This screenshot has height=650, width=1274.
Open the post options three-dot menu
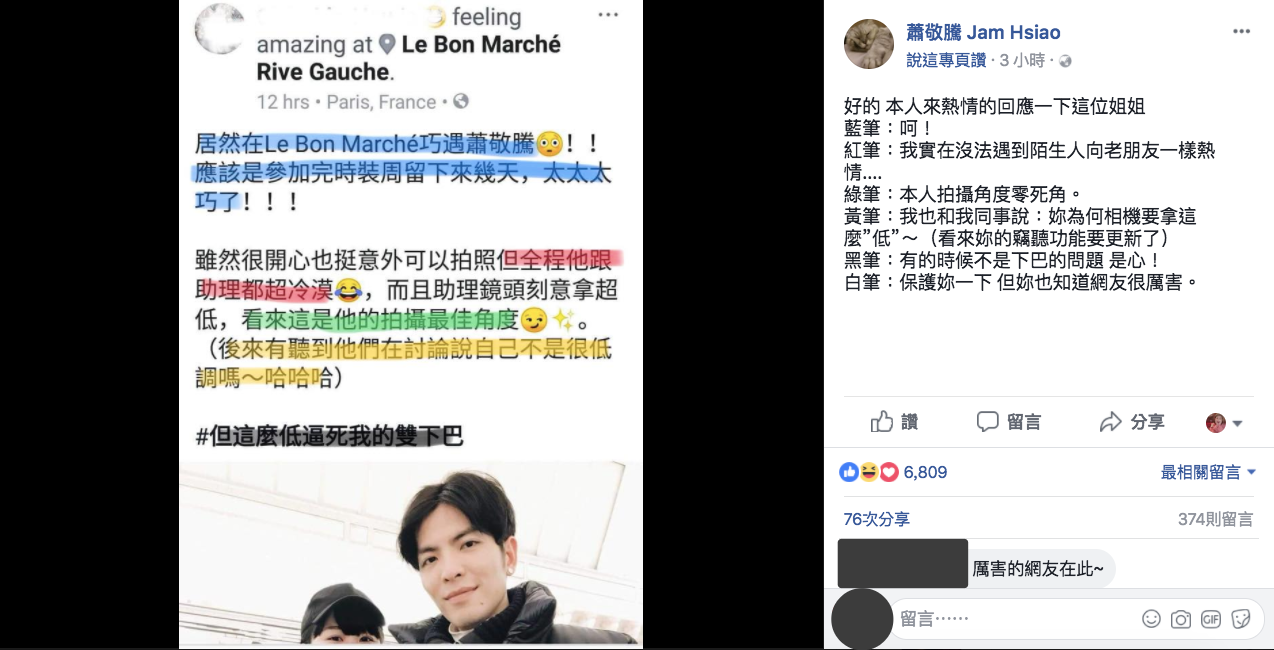(x=1241, y=31)
